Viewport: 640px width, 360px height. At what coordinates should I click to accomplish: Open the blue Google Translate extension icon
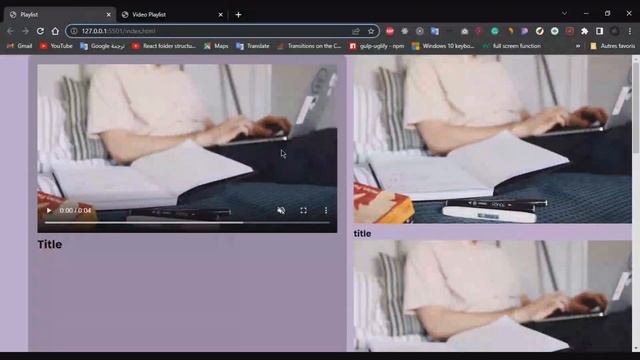pyautogui.click(x=435, y=31)
